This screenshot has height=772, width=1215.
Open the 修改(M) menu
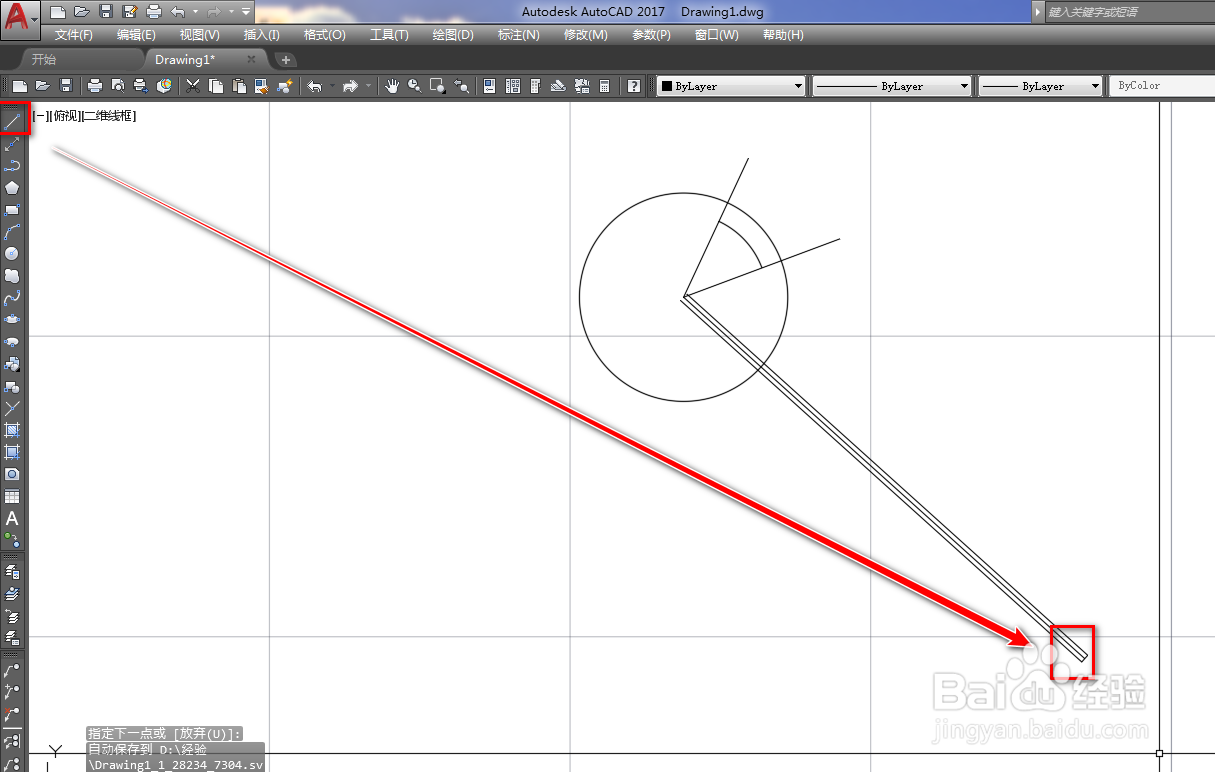pyautogui.click(x=586, y=35)
